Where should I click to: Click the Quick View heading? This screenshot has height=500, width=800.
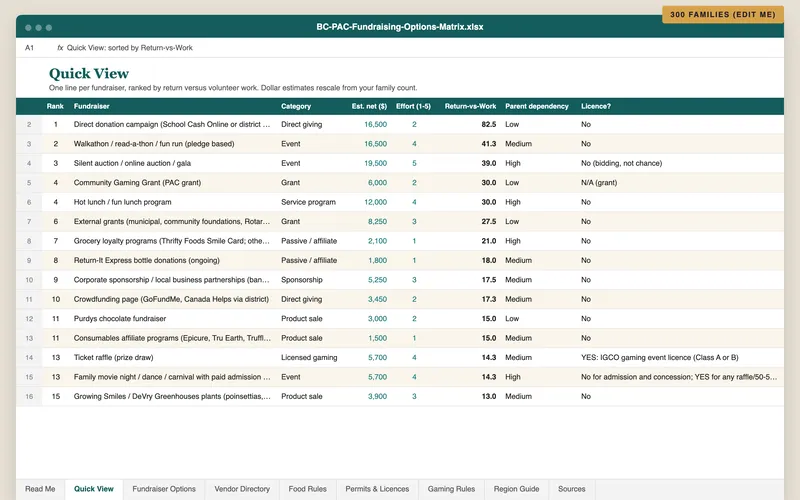coord(89,73)
